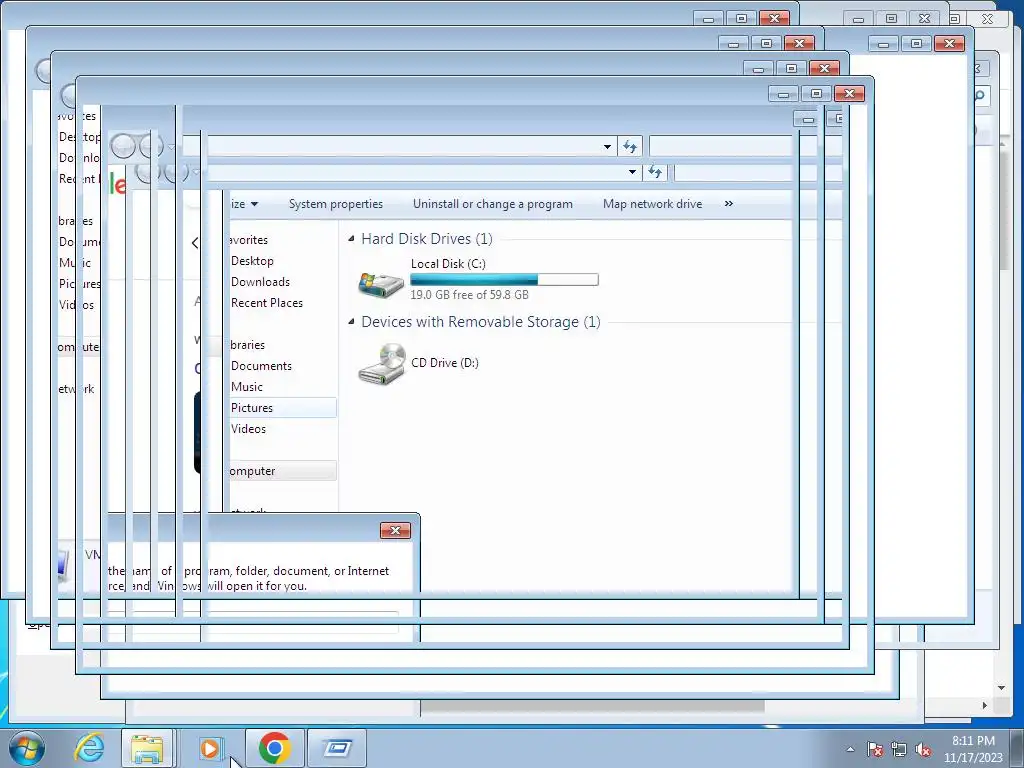Screen dimensions: 1024x768
Task: Minimize the frontmost Explorer window
Action: [784, 94]
